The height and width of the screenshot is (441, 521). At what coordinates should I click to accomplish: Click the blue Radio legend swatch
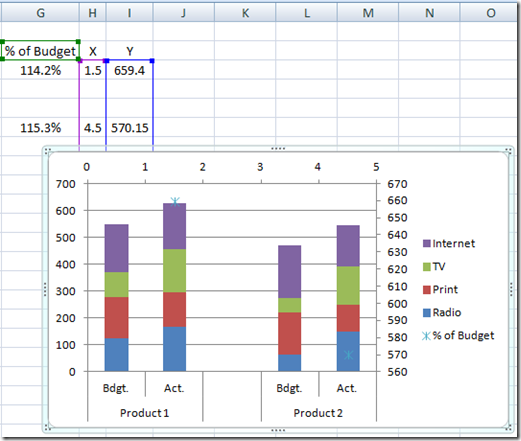click(x=427, y=313)
